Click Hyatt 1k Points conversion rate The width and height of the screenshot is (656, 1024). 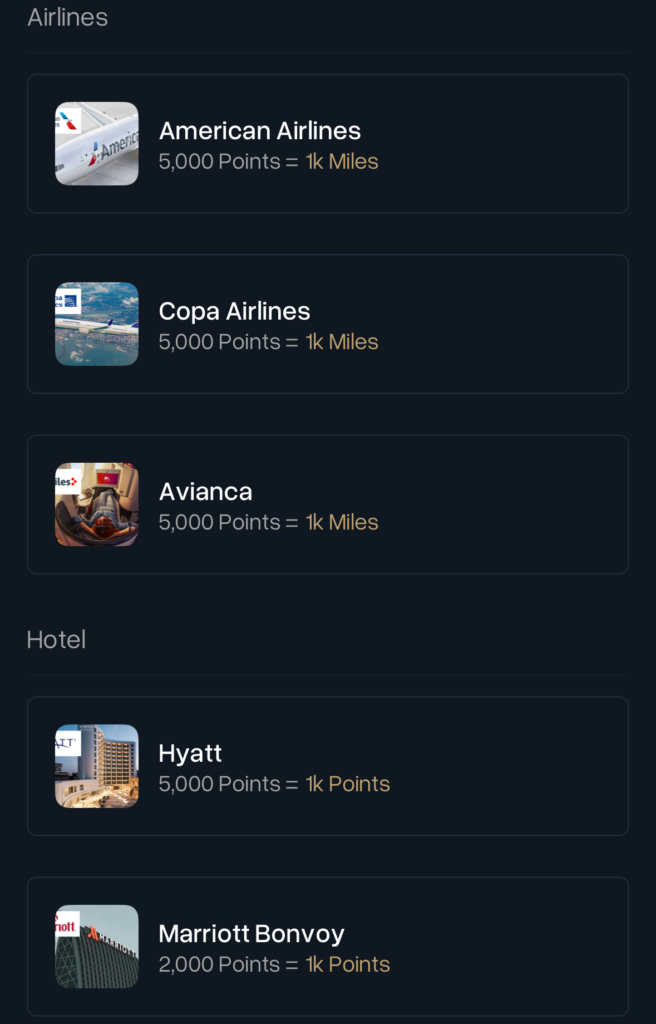(348, 784)
